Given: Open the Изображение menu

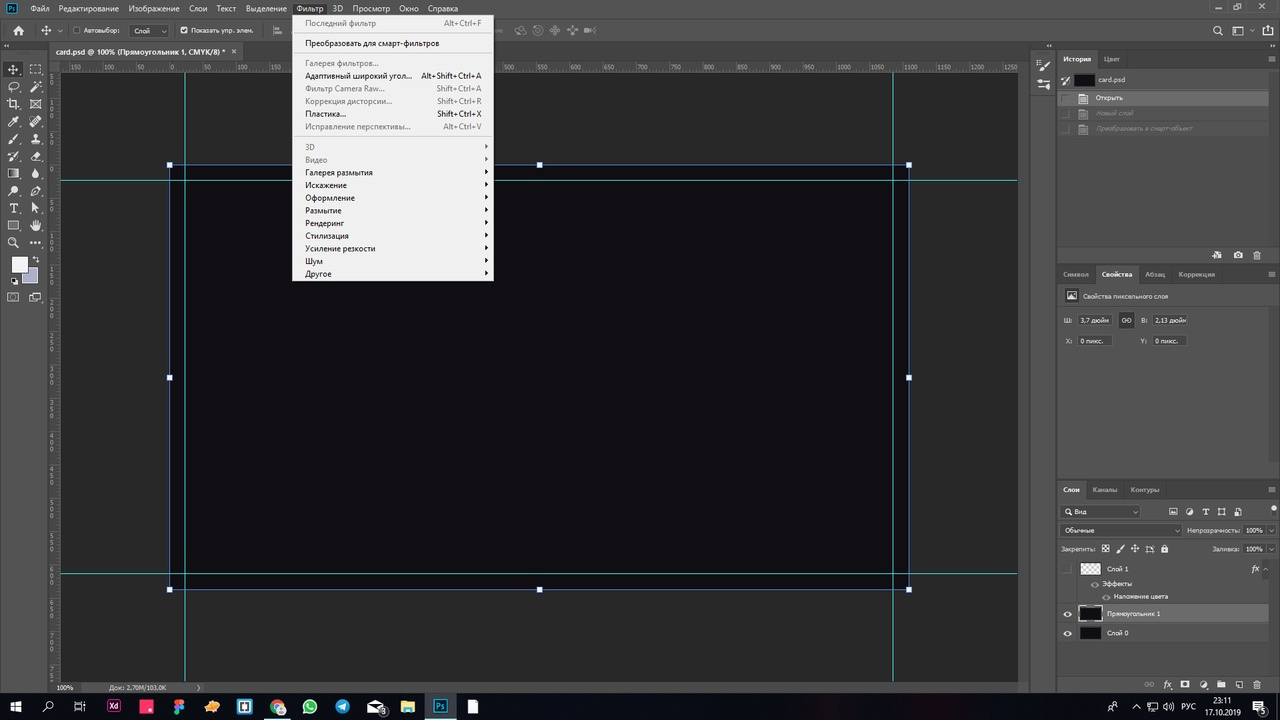Looking at the screenshot, I should [x=154, y=8].
